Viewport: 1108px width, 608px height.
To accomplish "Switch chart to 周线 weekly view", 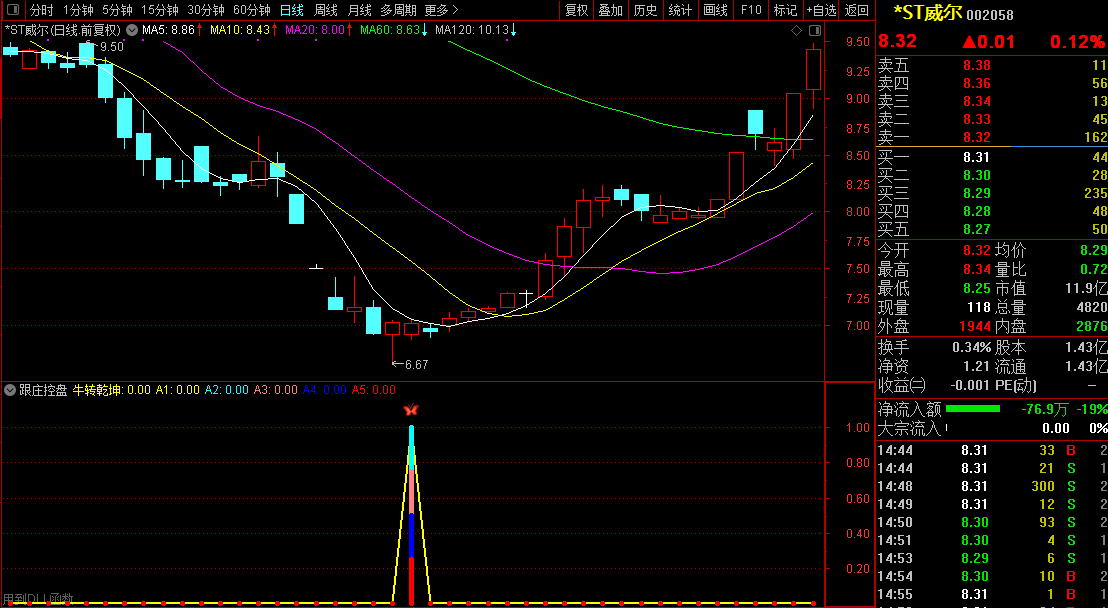I will pos(326,10).
